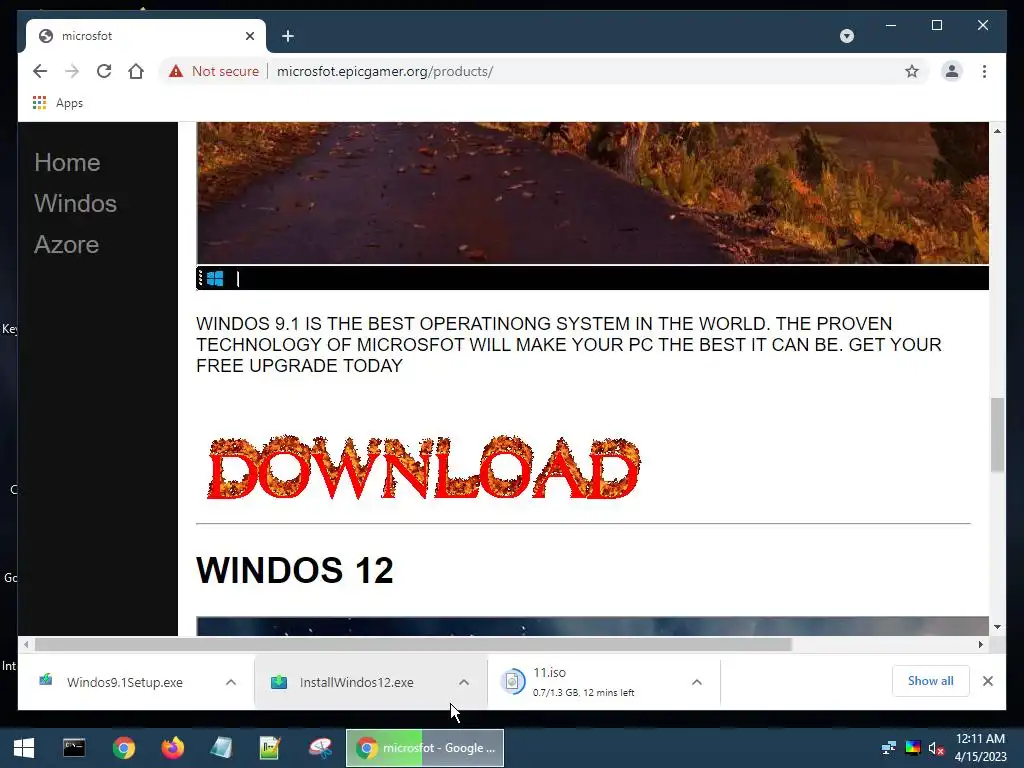Open the clock showing 12:11 AM

[x=980, y=748]
